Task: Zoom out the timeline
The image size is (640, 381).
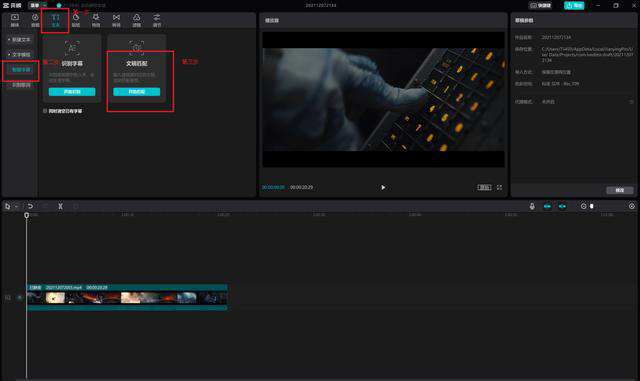Action: (x=583, y=206)
